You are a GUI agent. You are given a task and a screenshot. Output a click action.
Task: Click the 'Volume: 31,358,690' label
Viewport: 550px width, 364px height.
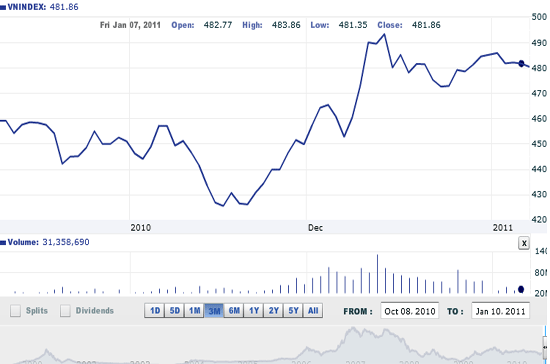48,242
